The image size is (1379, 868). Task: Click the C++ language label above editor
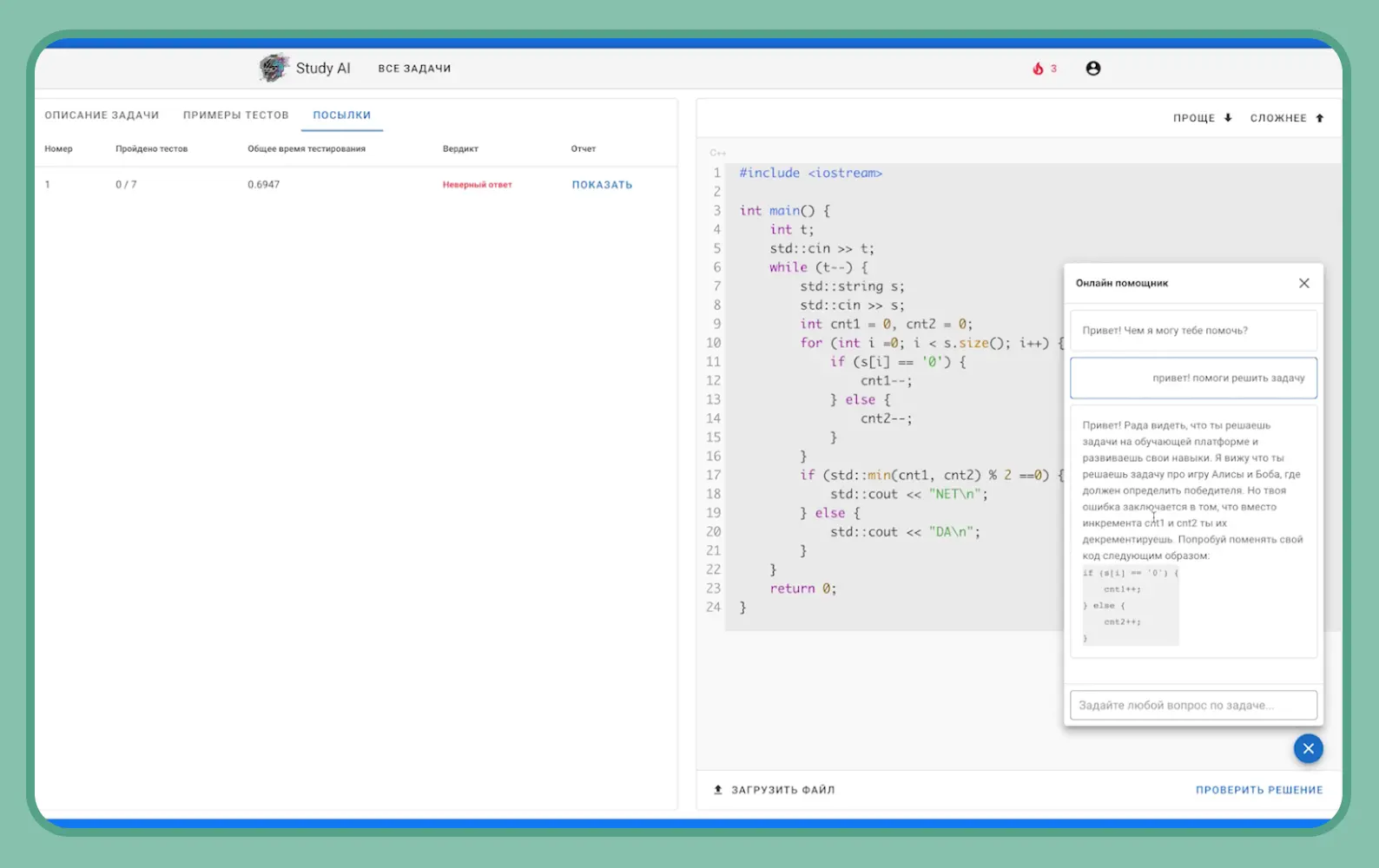pyautogui.click(x=717, y=153)
